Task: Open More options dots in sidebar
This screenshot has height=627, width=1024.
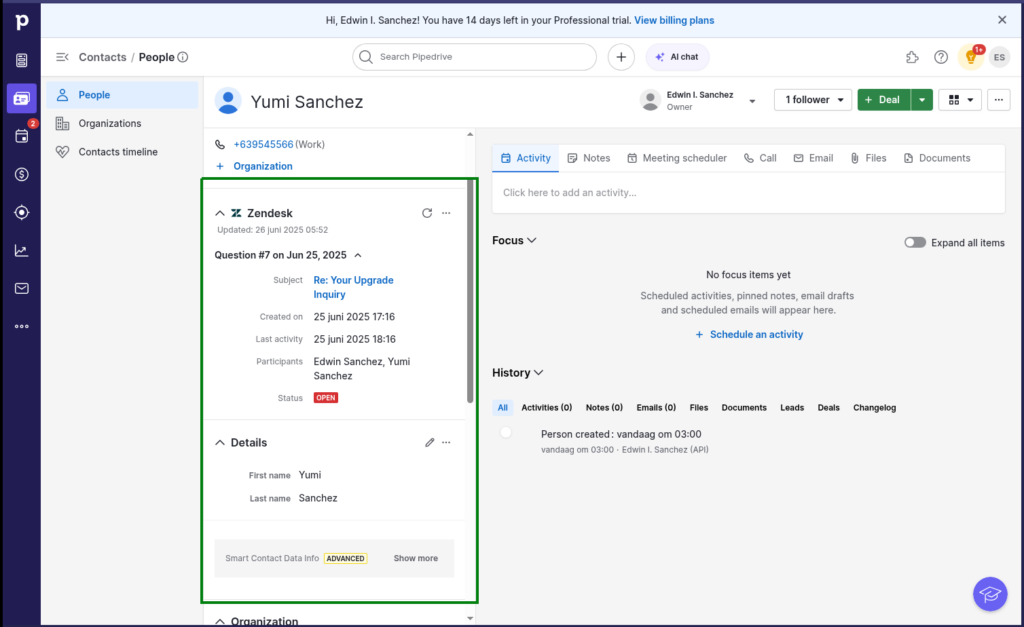Action: [x=22, y=327]
